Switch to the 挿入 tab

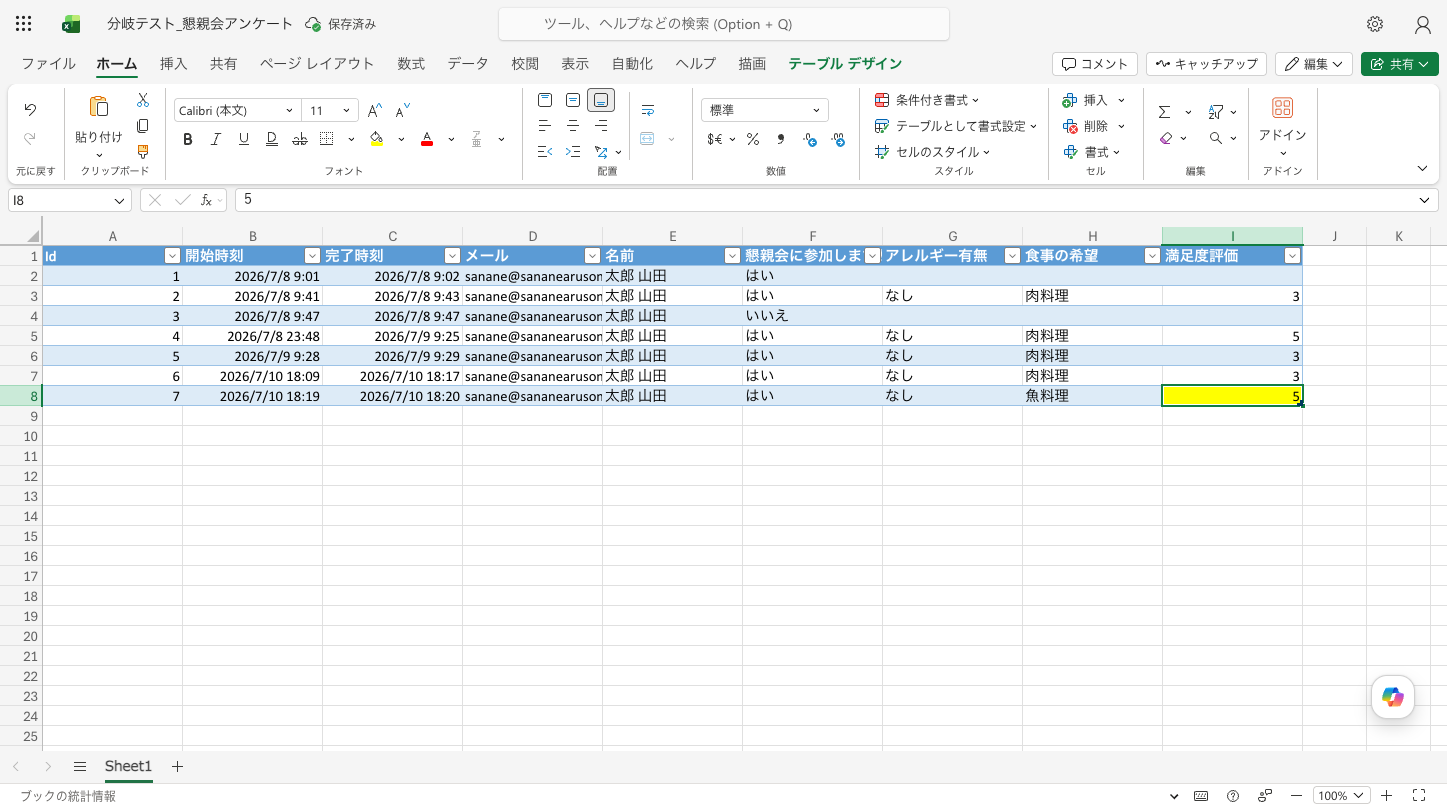tap(173, 64)
